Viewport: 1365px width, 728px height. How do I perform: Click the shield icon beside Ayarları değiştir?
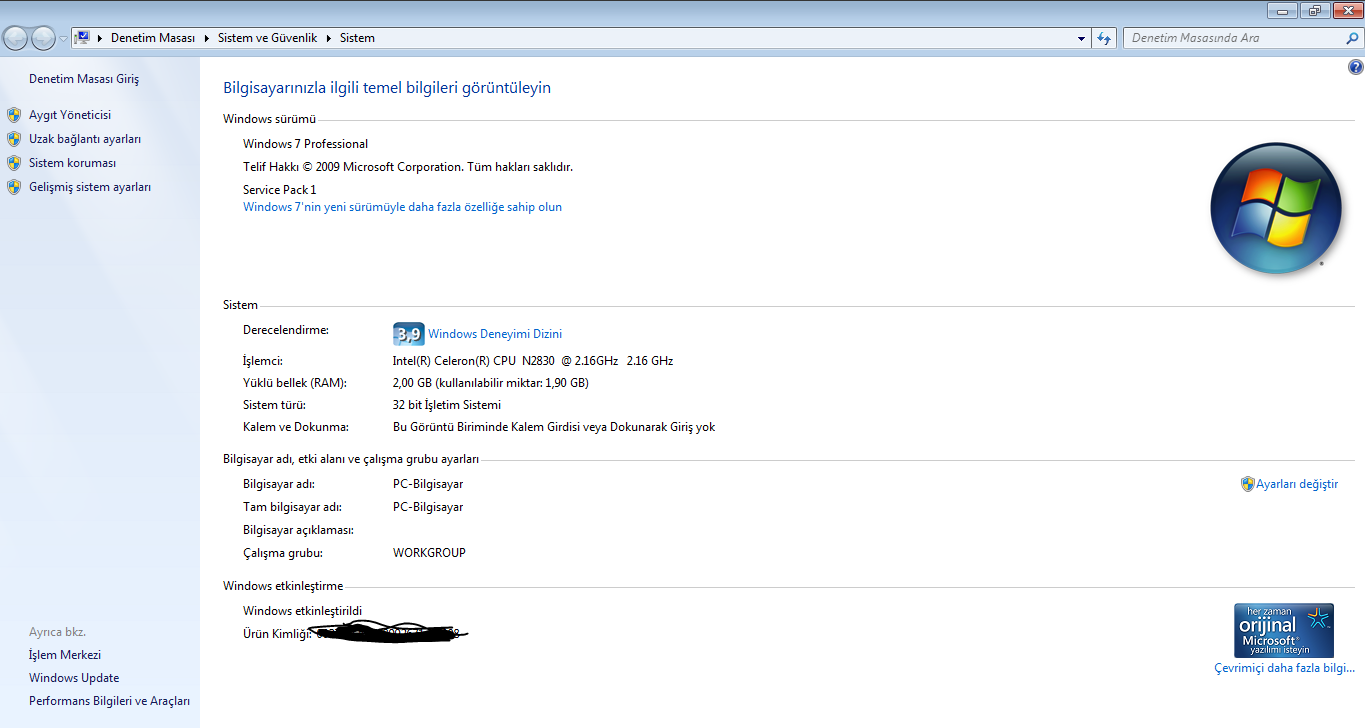[1248, 484]
